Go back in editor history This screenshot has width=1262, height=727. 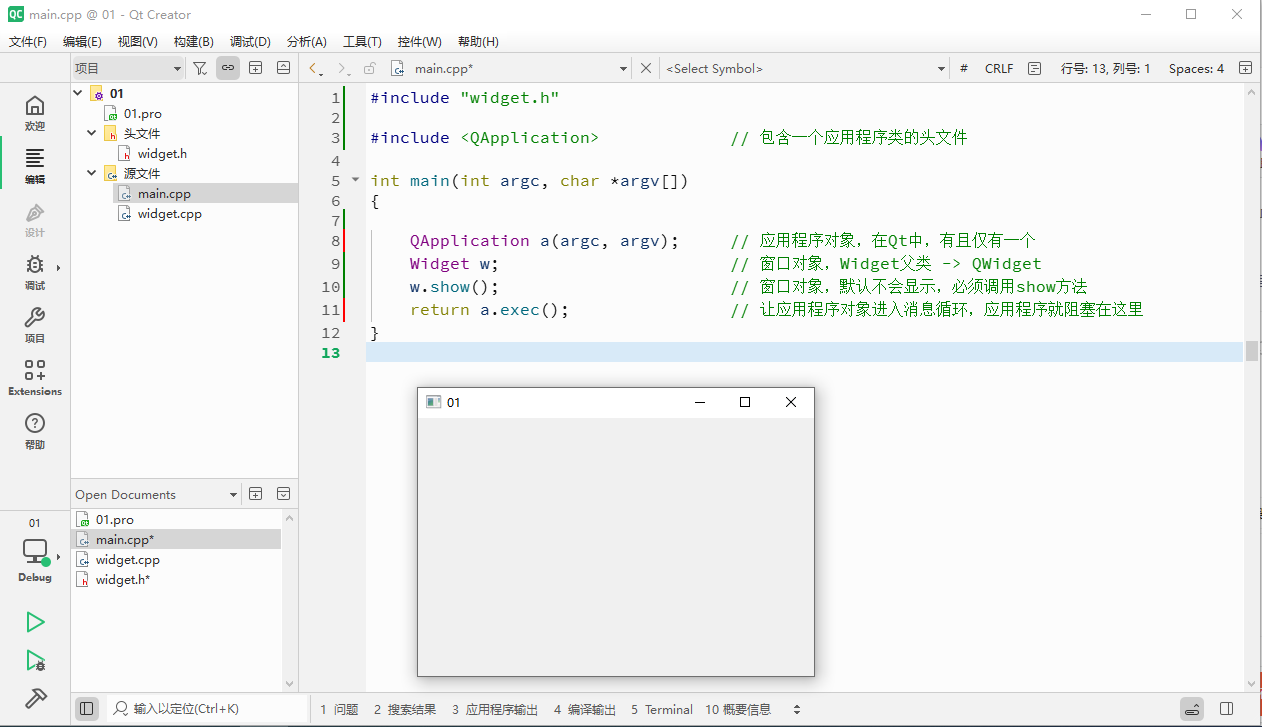(314, 68)
